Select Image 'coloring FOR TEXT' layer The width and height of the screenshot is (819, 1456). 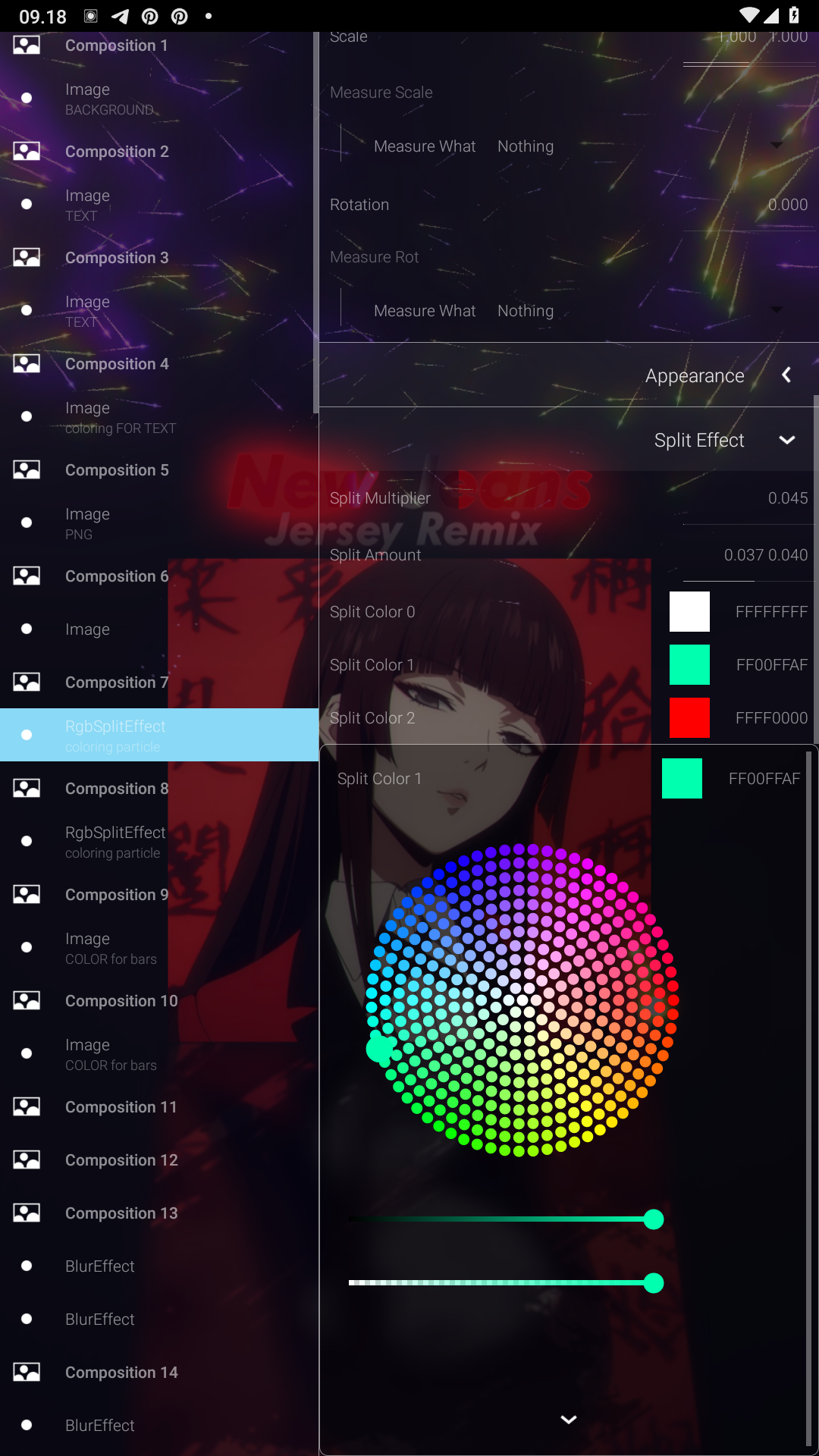[158, 417]
